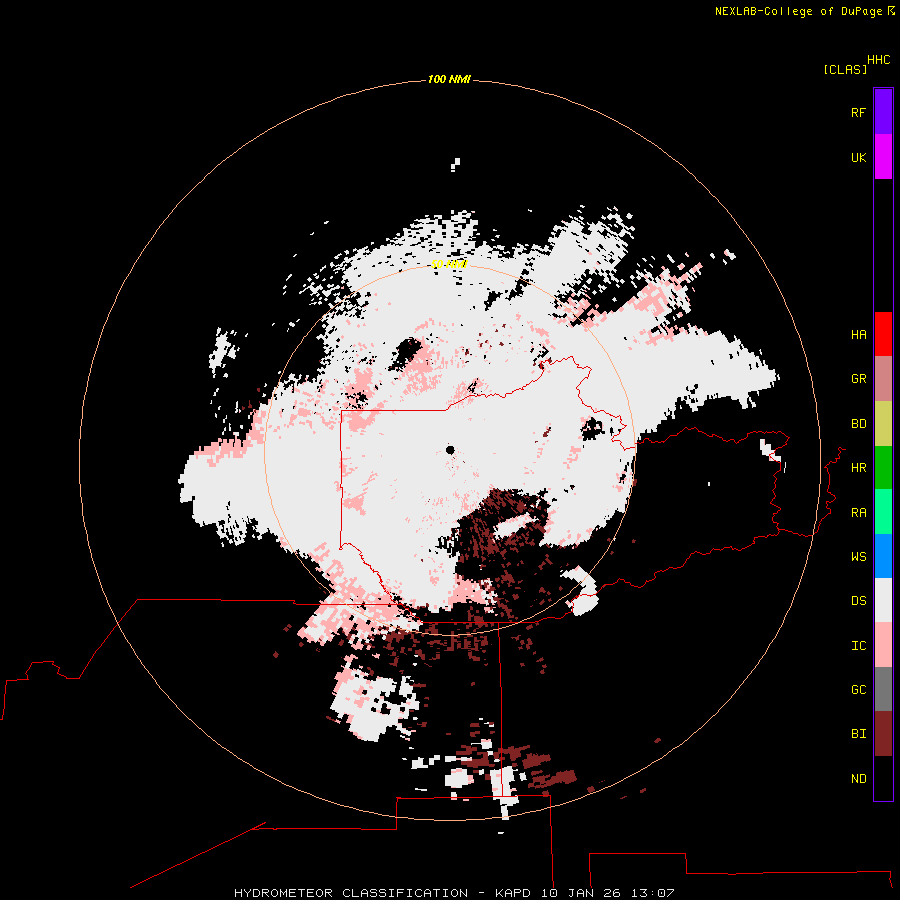Click the HR legend label

click(858, 468)
